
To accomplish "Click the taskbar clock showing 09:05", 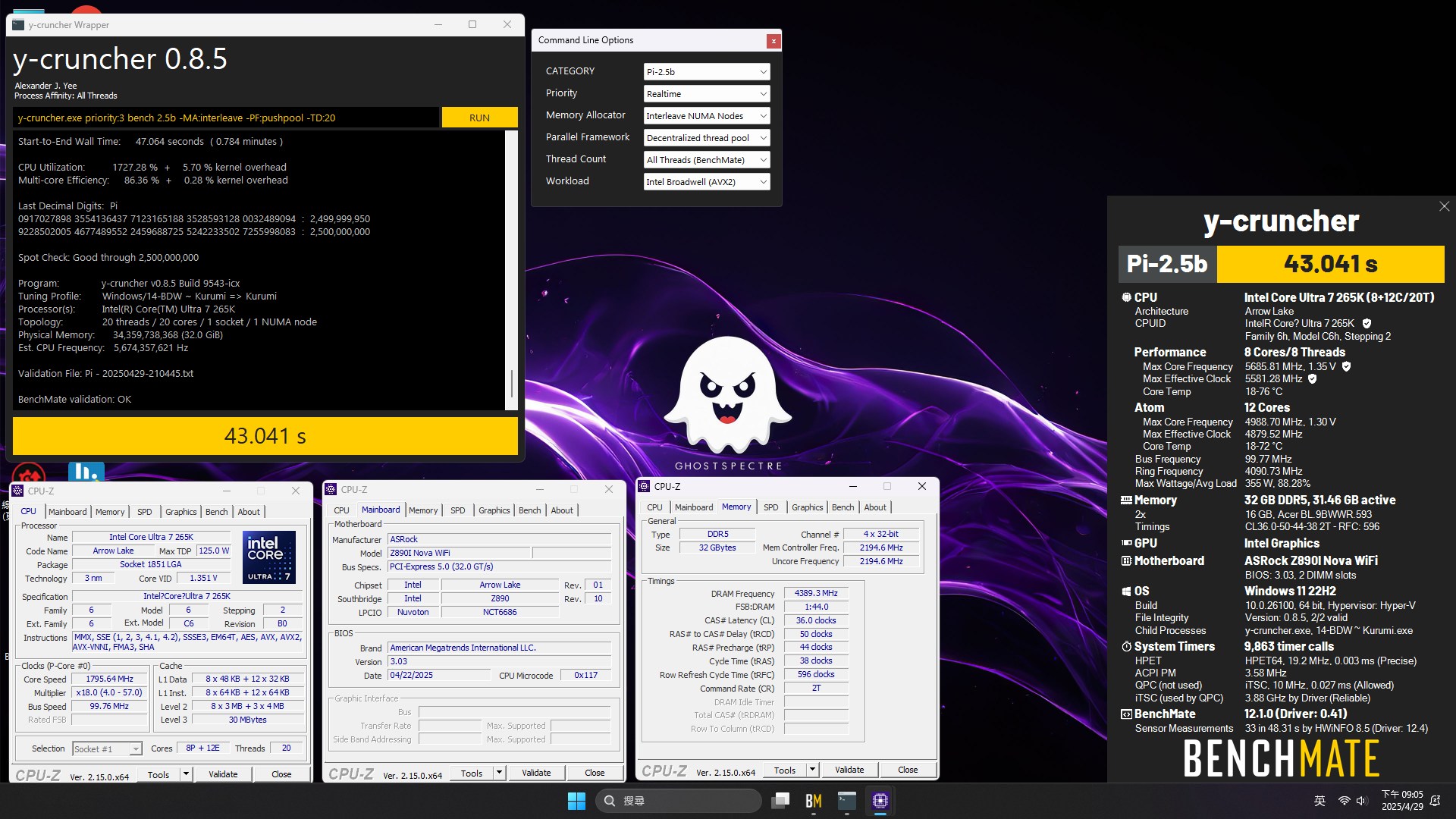I will pos(1402,801).
